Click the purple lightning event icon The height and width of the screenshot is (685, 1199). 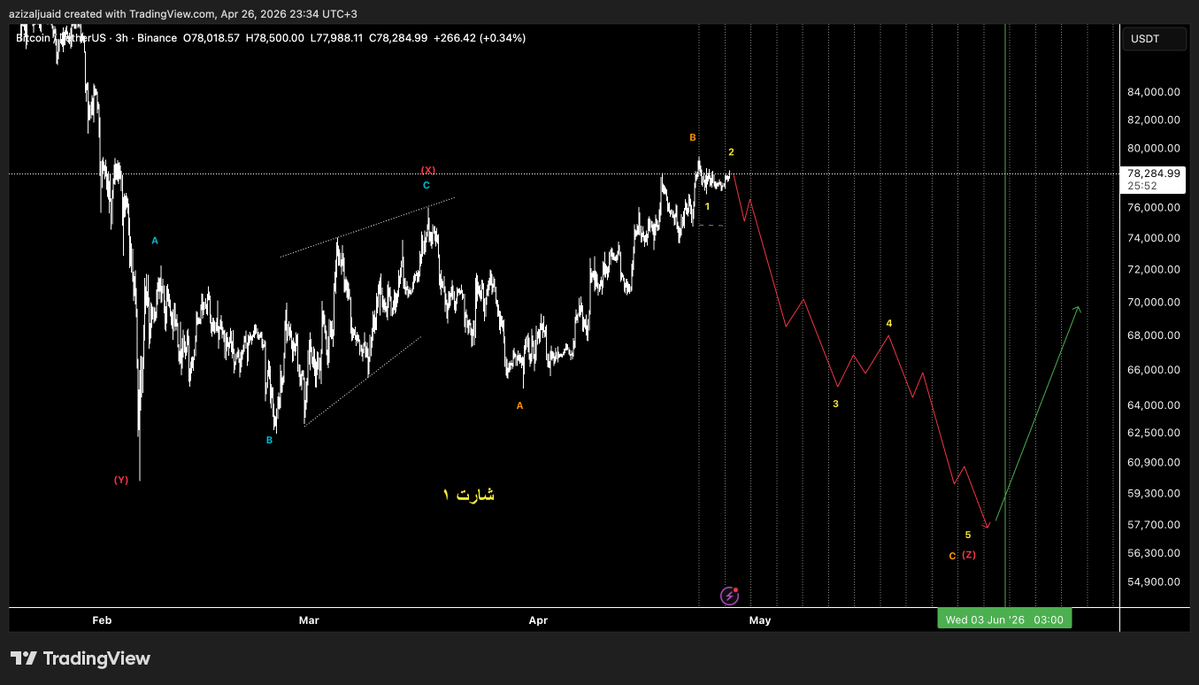coord(729,596)
